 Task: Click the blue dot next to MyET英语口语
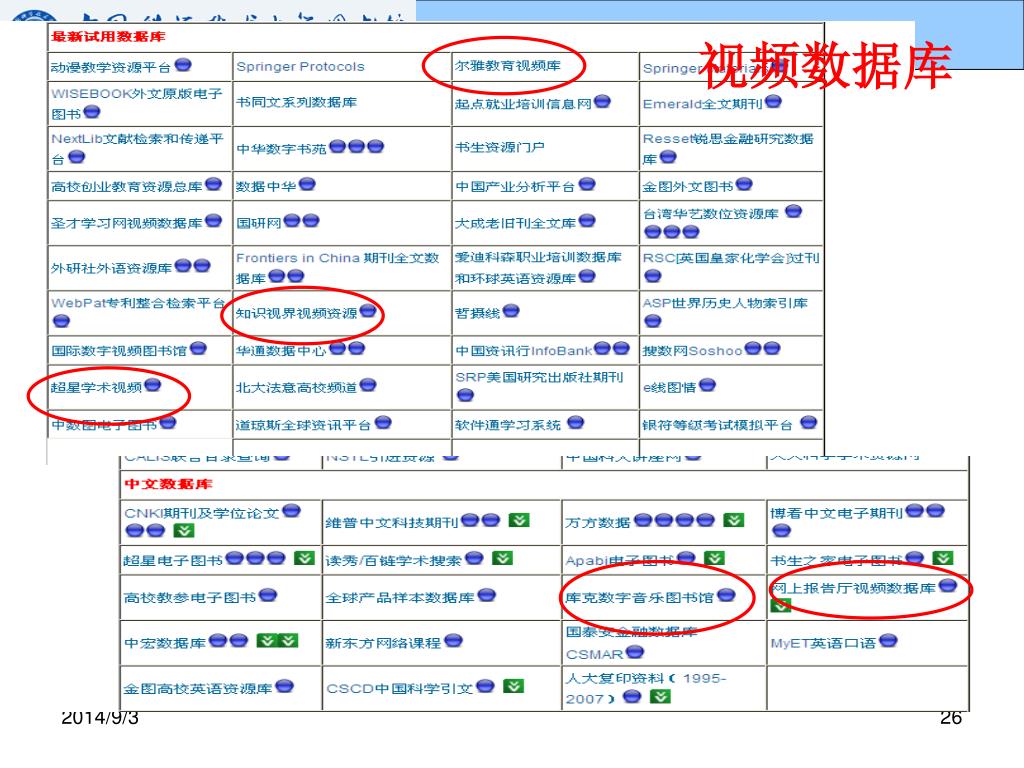[x=888, y=641]
